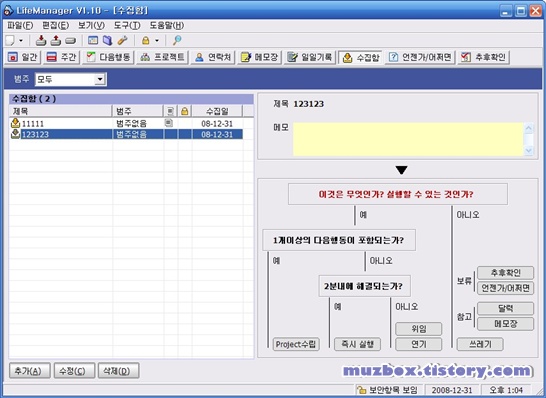Click the inbox icon beside 123123
The height and width of the screenshot is (398, 546).
pyautogui.click(x=15, y=134)
